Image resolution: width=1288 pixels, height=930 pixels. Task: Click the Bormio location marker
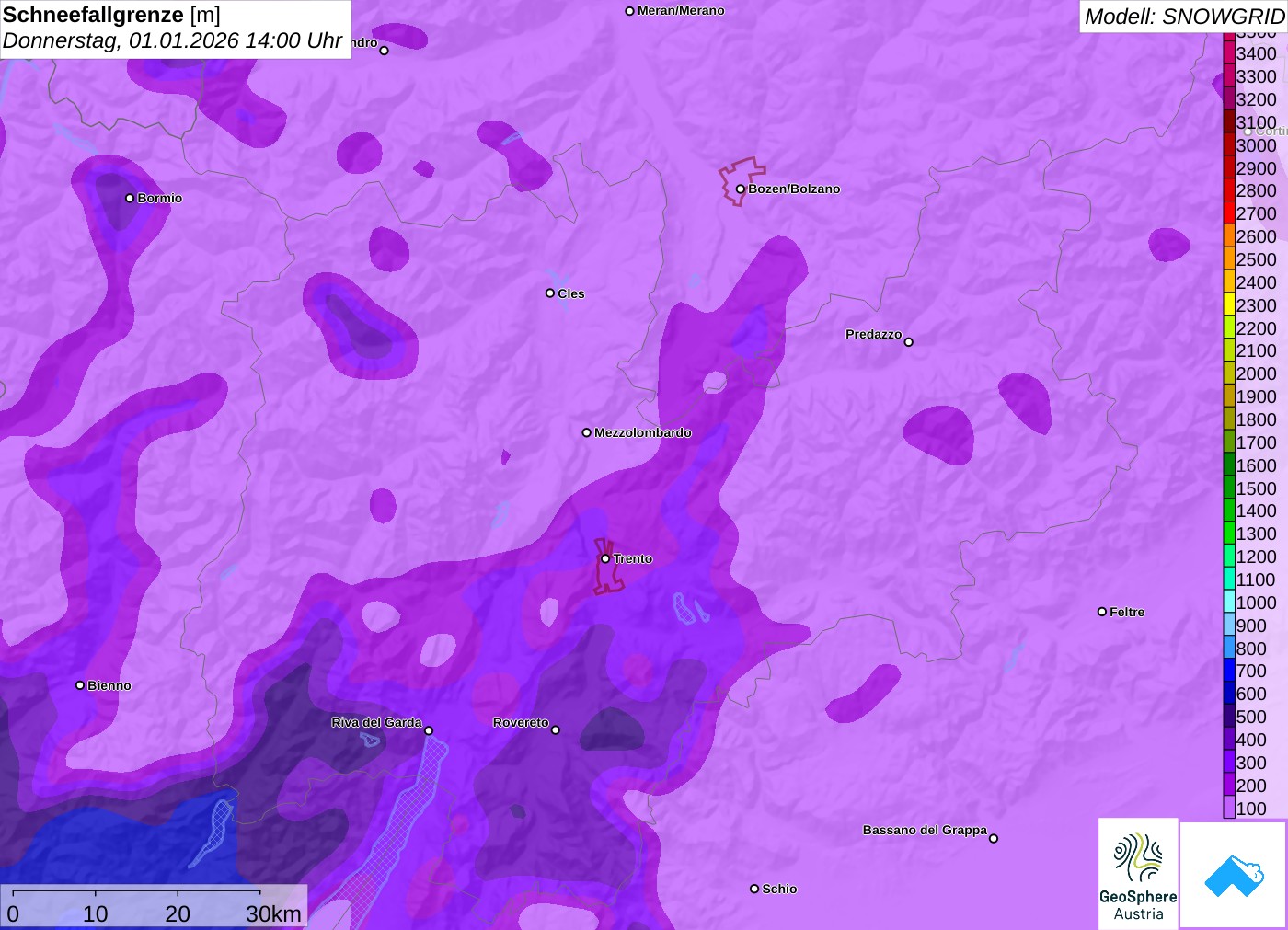click(130, 198)
